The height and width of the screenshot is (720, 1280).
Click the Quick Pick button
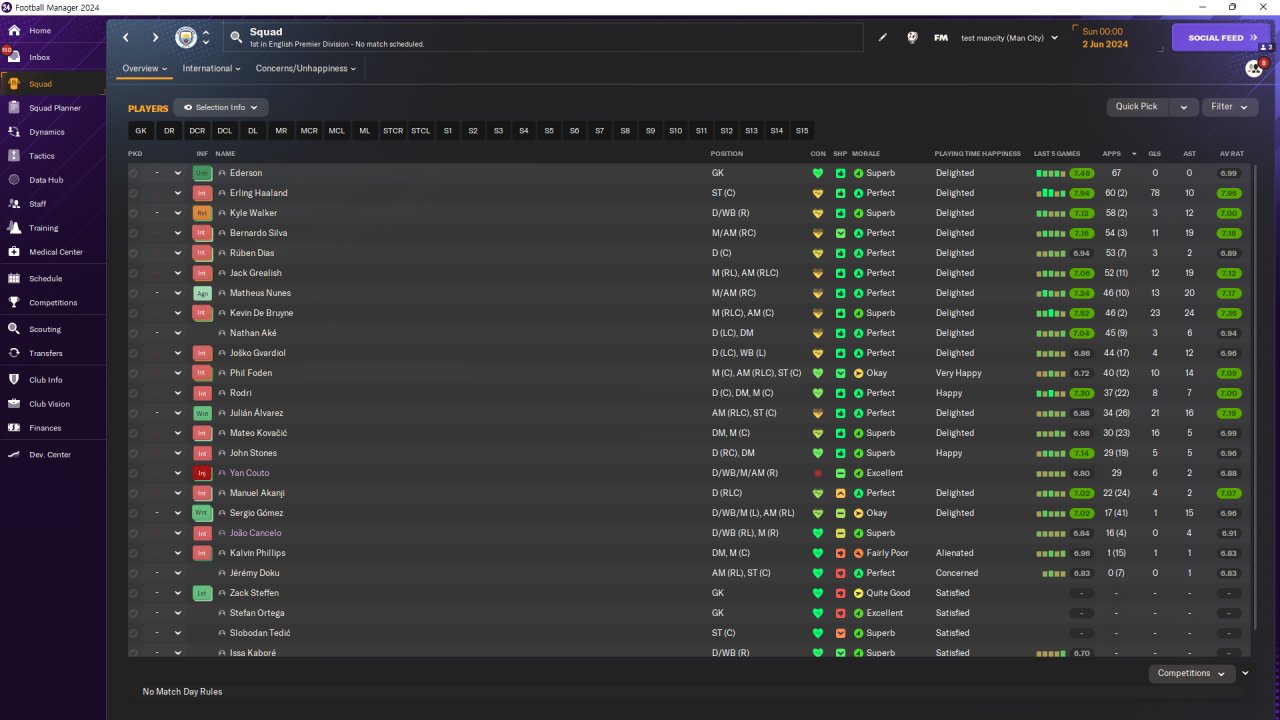tap(1137, 107)
